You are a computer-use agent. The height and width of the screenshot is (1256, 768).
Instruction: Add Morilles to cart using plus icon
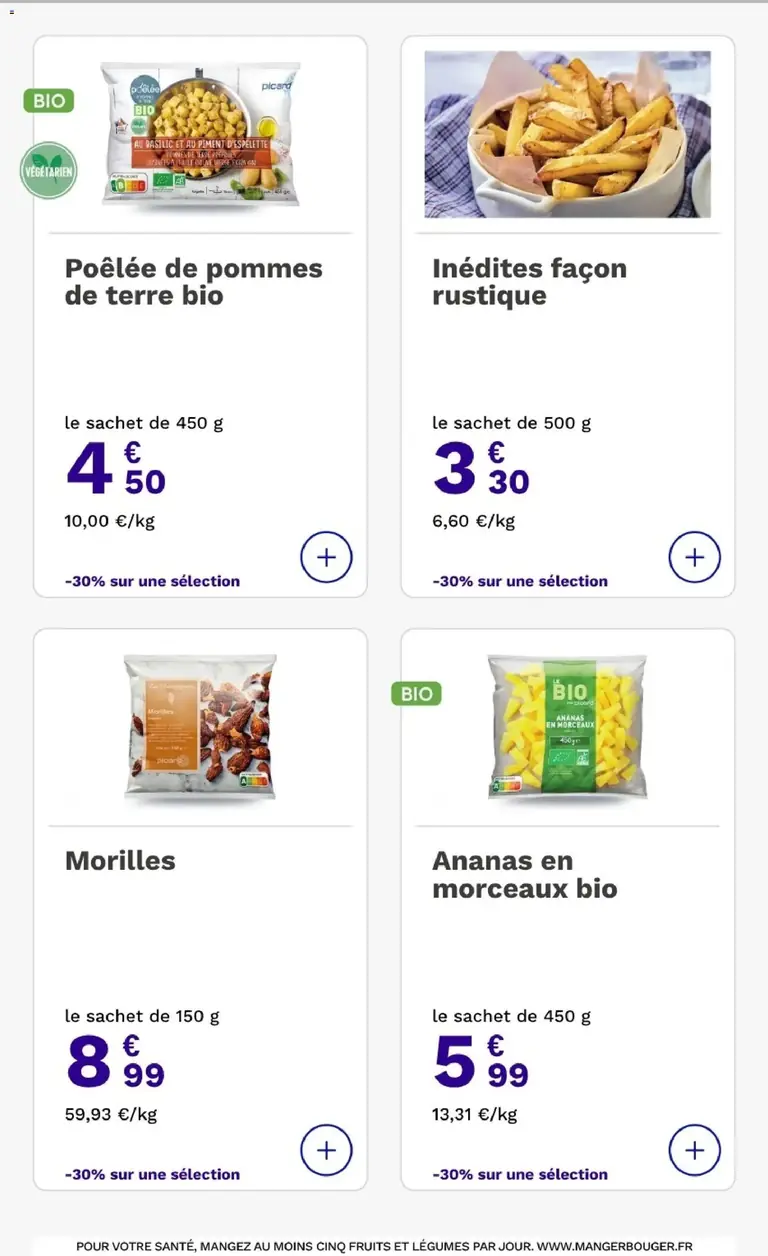click(326, 1150)
